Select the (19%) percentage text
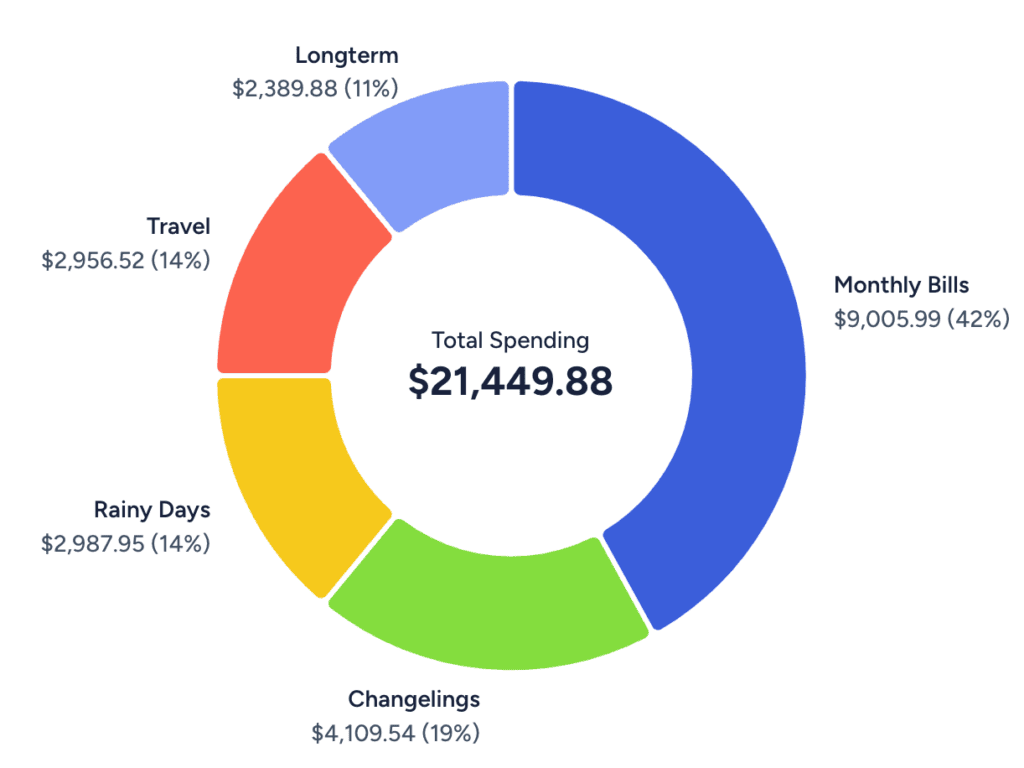 click(450, 732)
